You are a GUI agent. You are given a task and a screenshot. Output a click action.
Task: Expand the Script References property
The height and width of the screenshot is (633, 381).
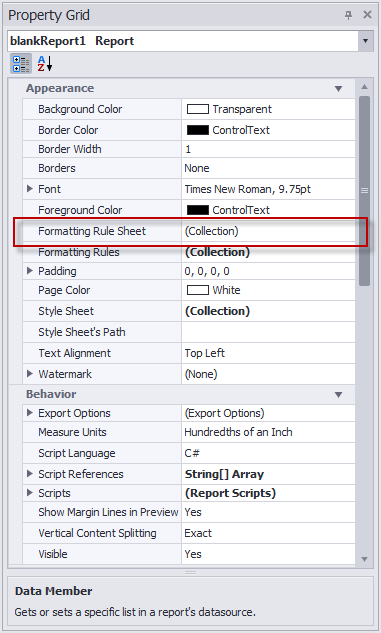coord(30,474)
